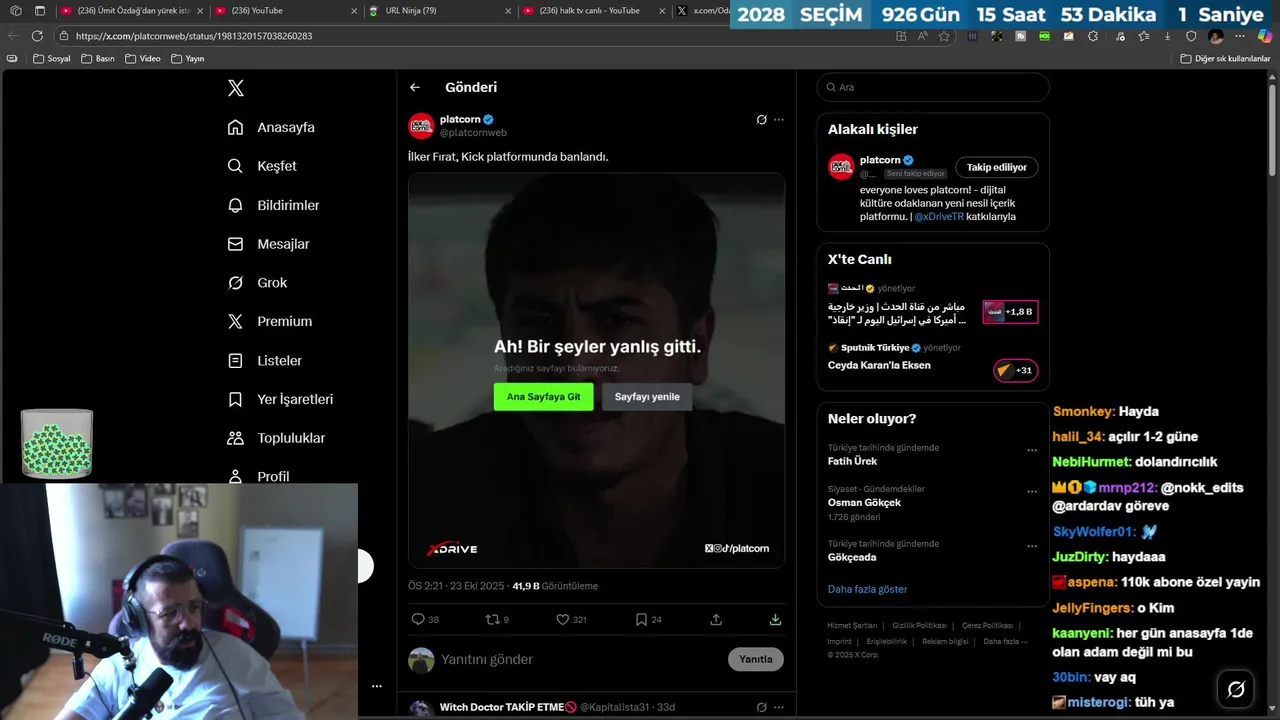The width and height of the screenshot is (1280, 720).
Task: Go back using Gönderi back arrow
Action: (415, 88)
